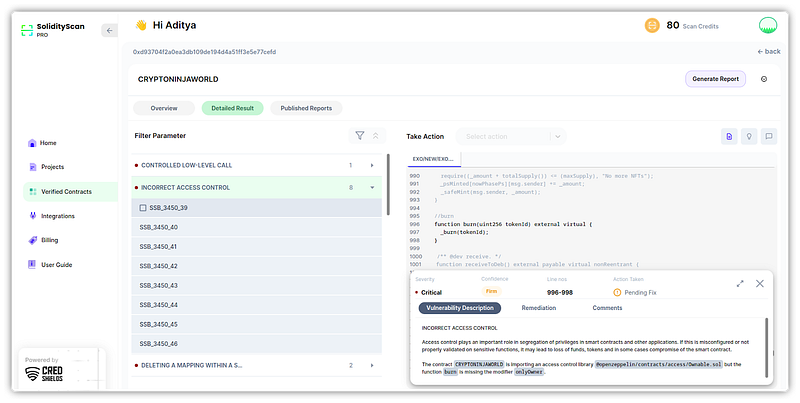
Task: Close the vulnerability details panel
Action: tap(760, 284)
